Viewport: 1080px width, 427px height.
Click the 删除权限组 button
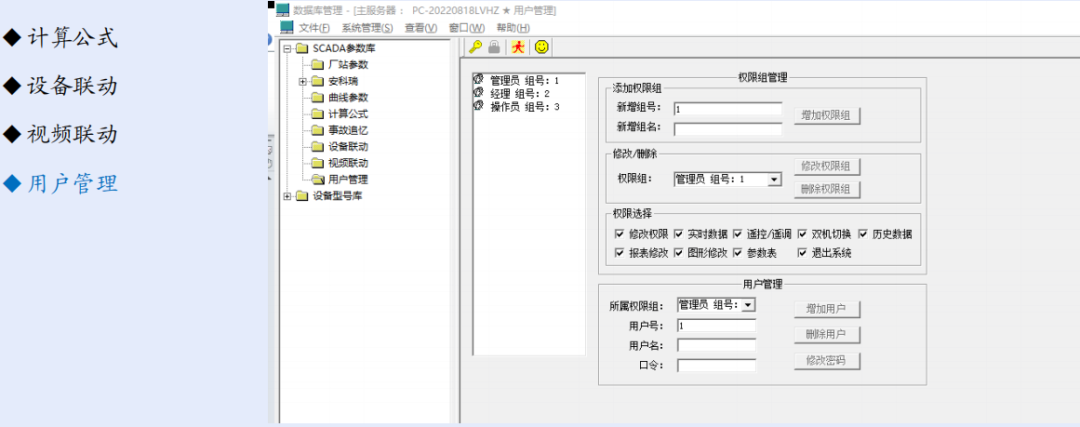pyautogui.click(x=827, y=189)
